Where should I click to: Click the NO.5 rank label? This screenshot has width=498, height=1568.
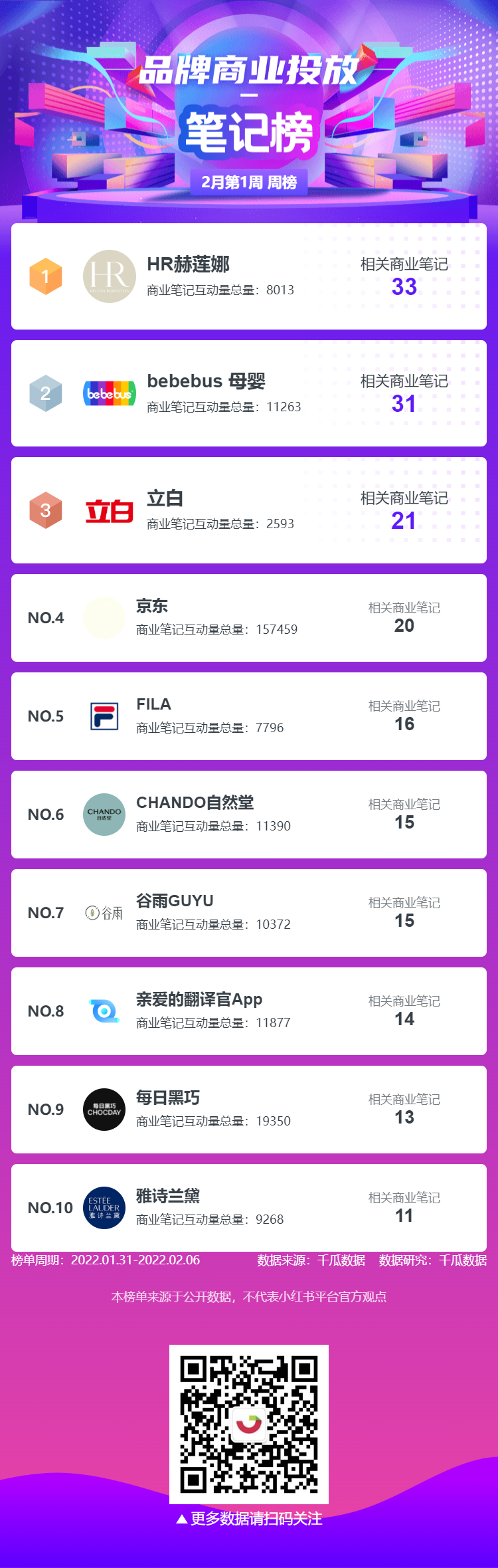46,716
